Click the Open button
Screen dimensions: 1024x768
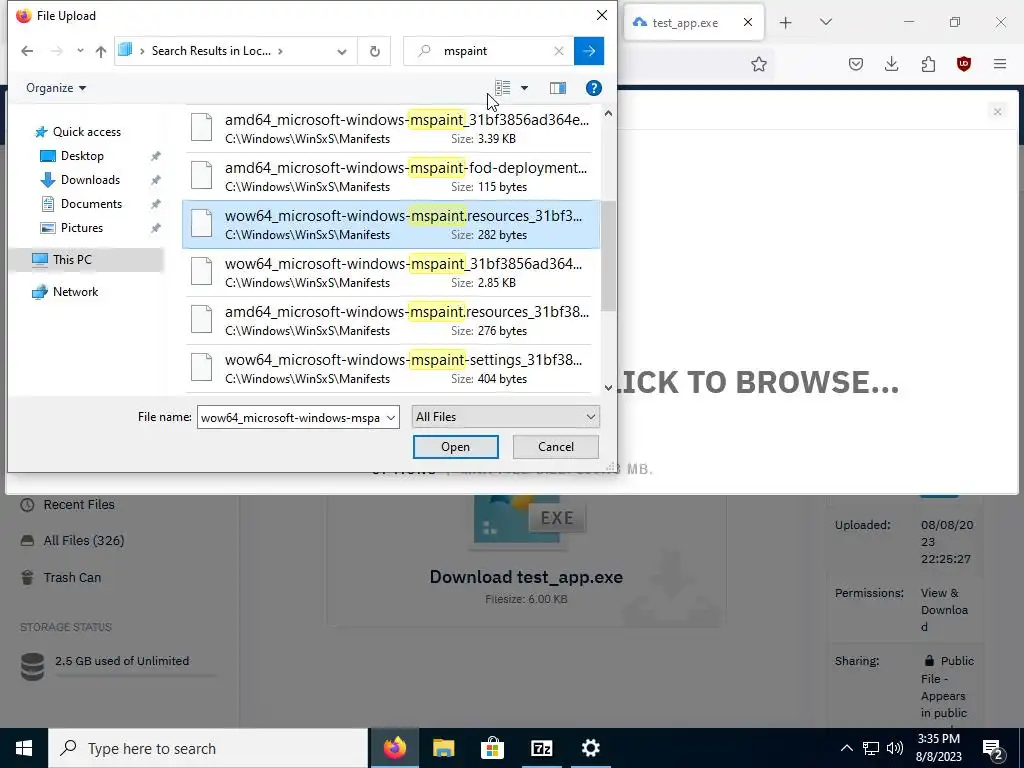click(455, 447)
